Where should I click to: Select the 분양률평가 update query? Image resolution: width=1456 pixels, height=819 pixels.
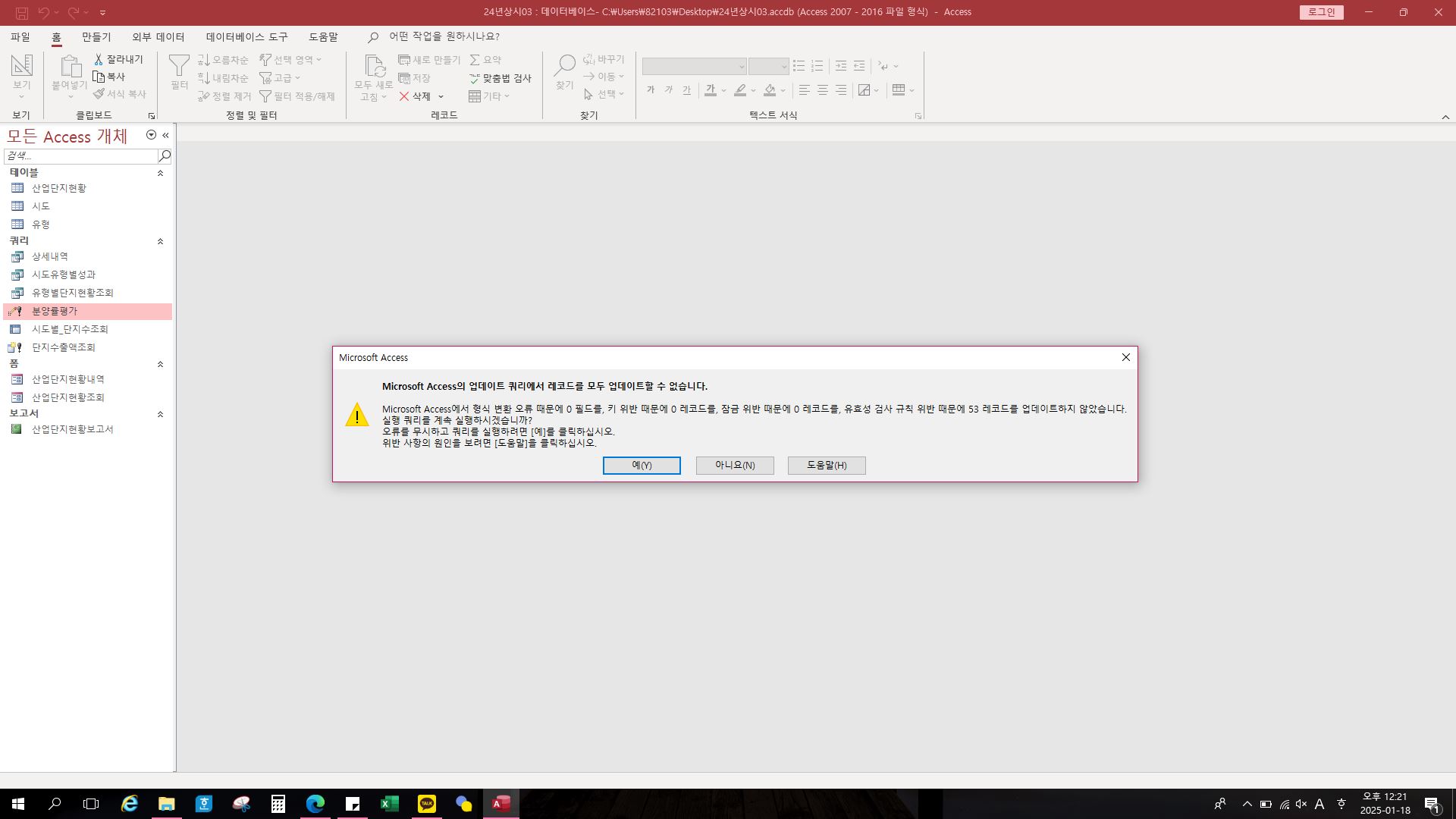pos(55,311)
